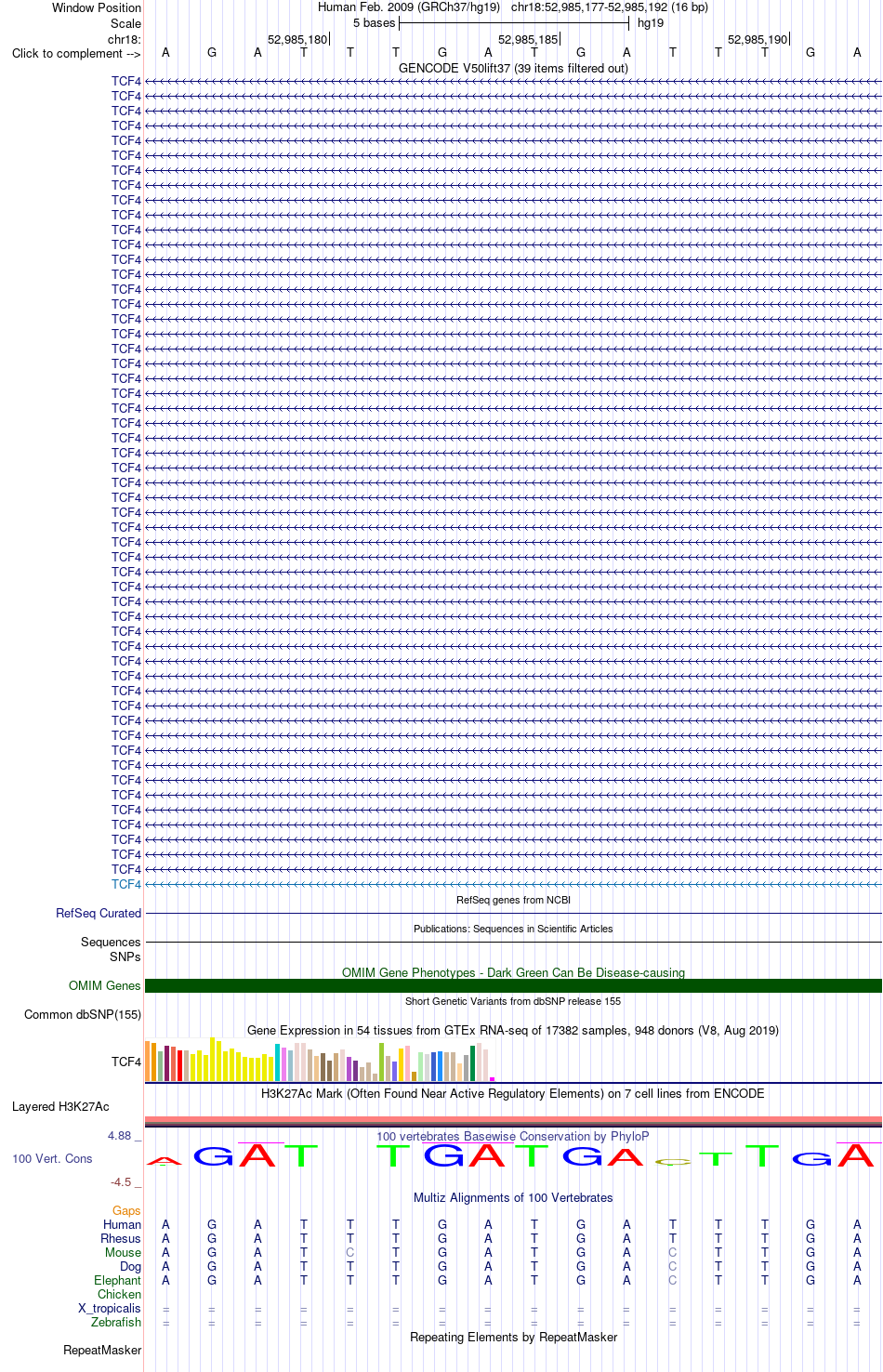Click the pink H3K27Ac signal band

coord(513,1120)
